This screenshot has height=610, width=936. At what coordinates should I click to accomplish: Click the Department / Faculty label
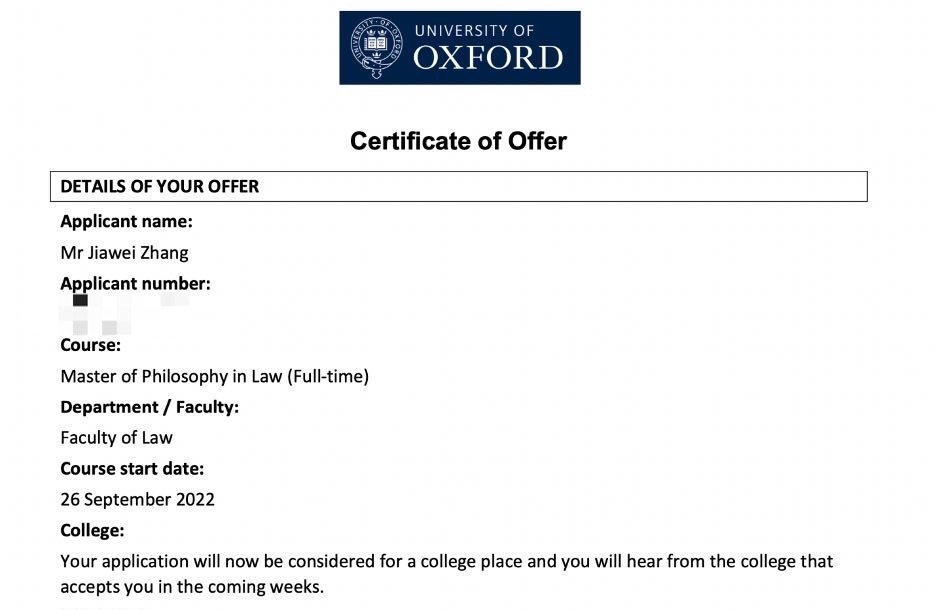150,407
